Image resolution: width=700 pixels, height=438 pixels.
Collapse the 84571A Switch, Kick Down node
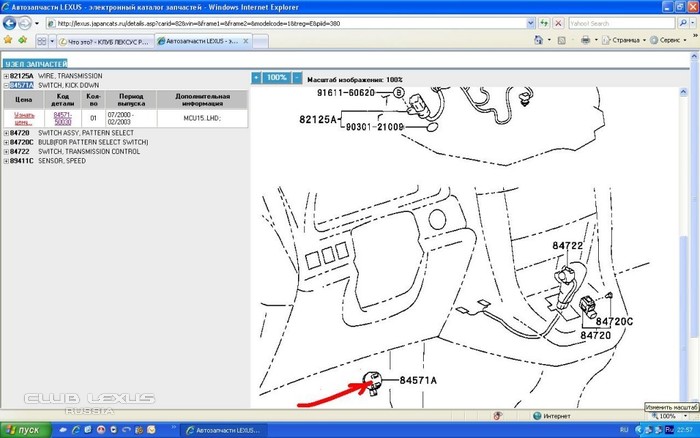pyautogui.click(x=6, y=85)
